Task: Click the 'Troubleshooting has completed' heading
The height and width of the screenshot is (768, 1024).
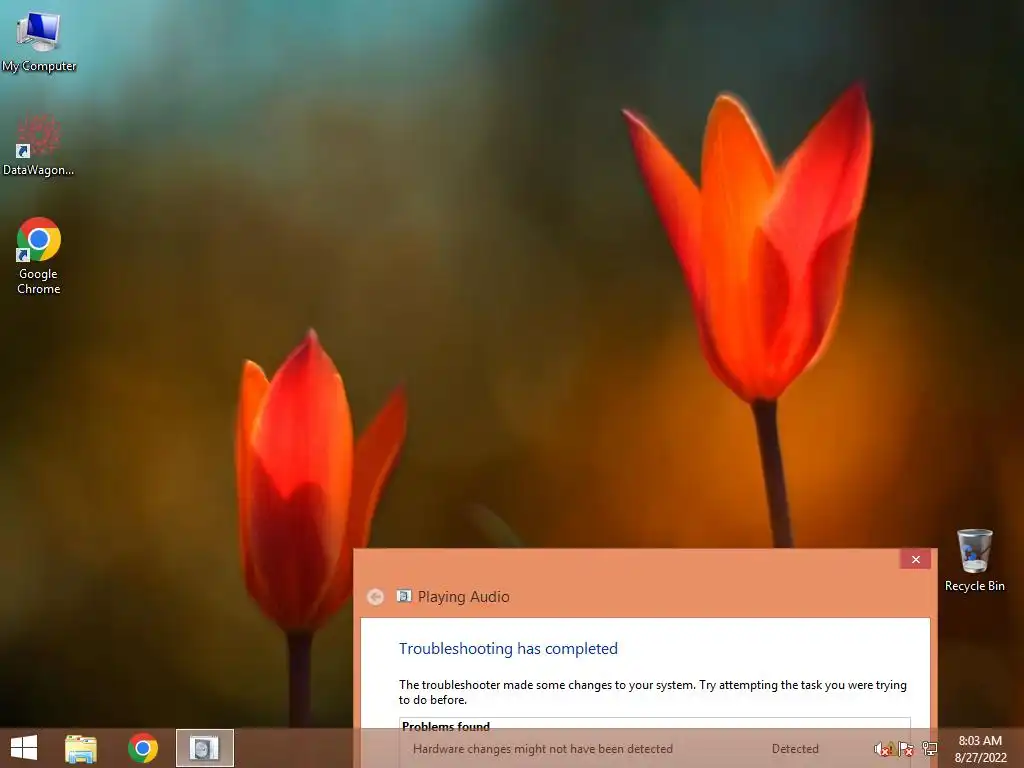Action: pyautogui.click(x=508, y=648)
